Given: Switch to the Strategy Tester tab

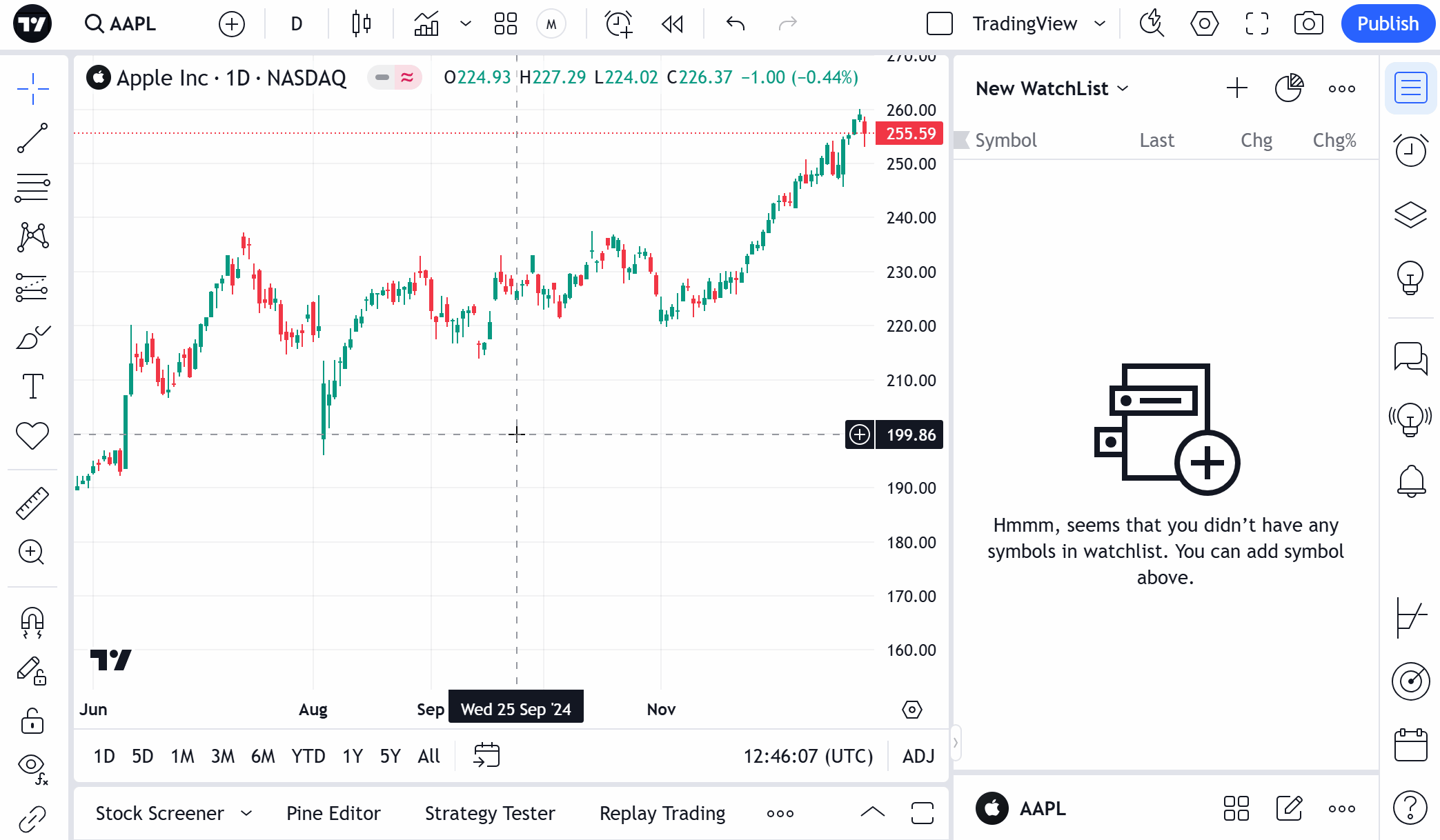Looking at the screenshot, I should (490, 814).
